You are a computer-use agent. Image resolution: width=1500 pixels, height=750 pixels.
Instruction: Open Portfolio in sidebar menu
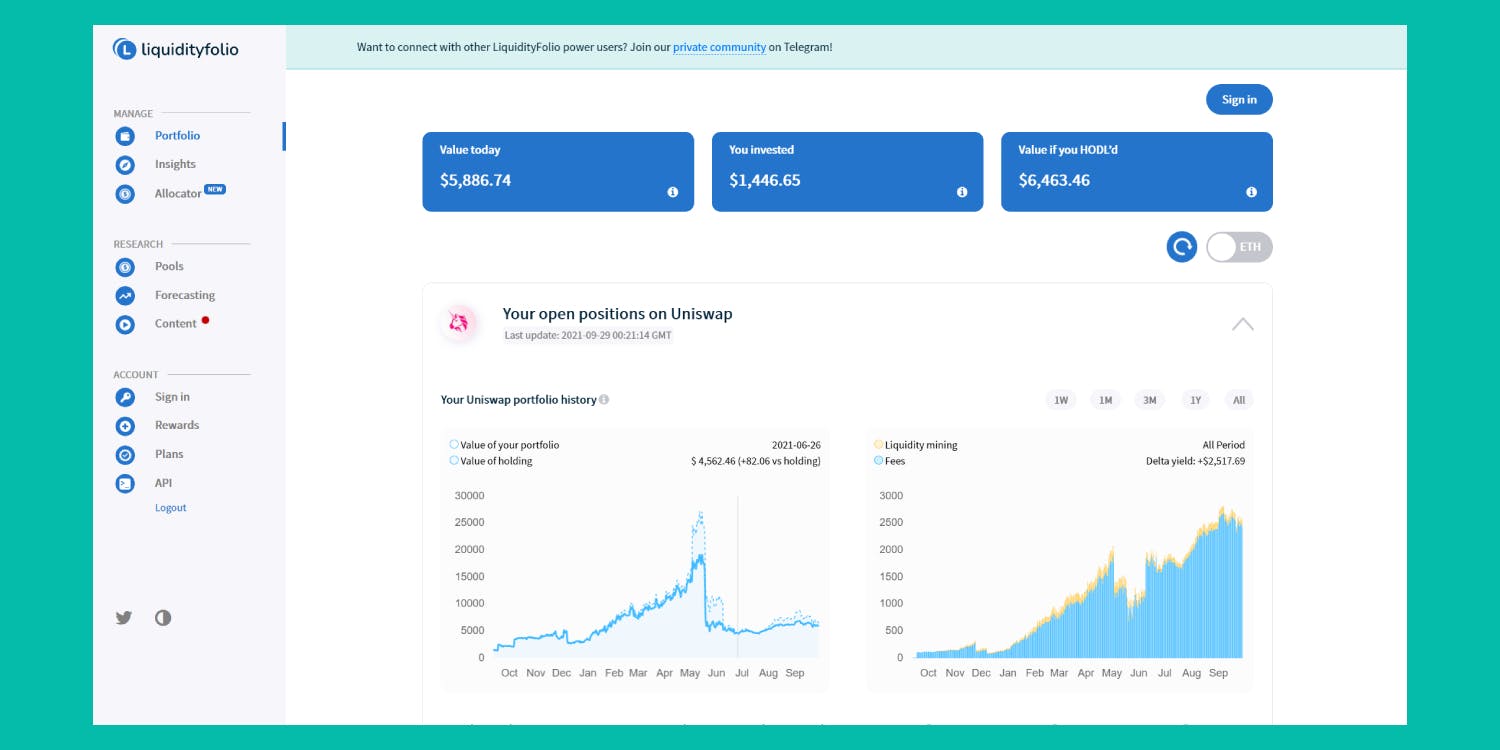click(178, 136)
